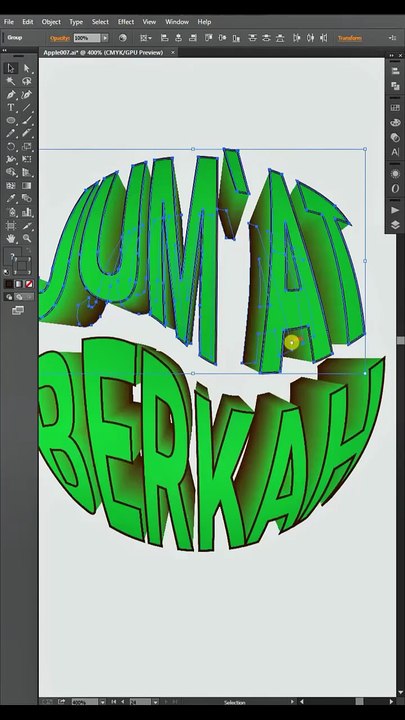Viewport: 405px width, 720px height.
Task: Select the Free Transform tool
Action: coord(27,159)
